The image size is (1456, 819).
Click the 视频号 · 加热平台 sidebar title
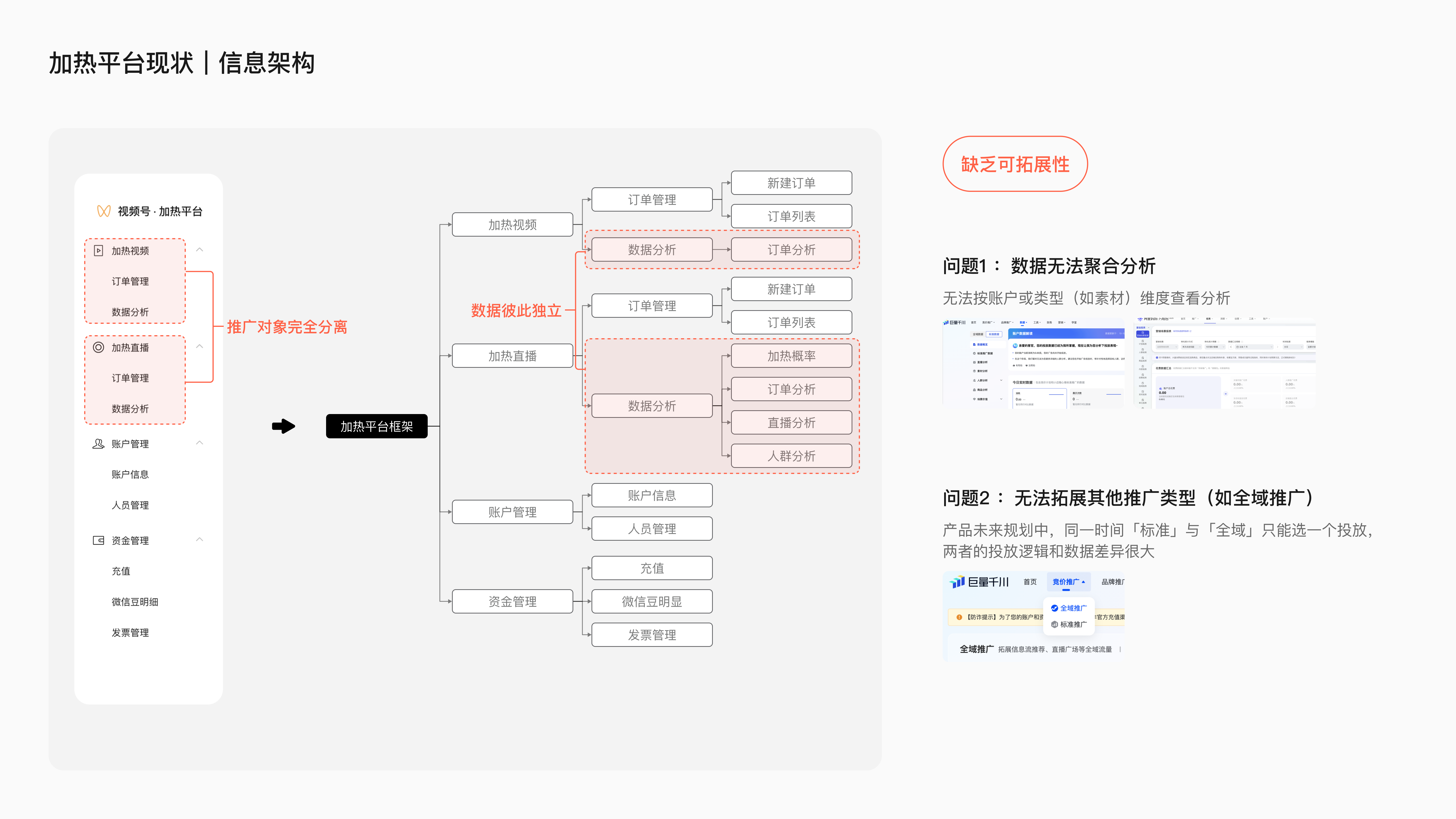tap(160, 211)
